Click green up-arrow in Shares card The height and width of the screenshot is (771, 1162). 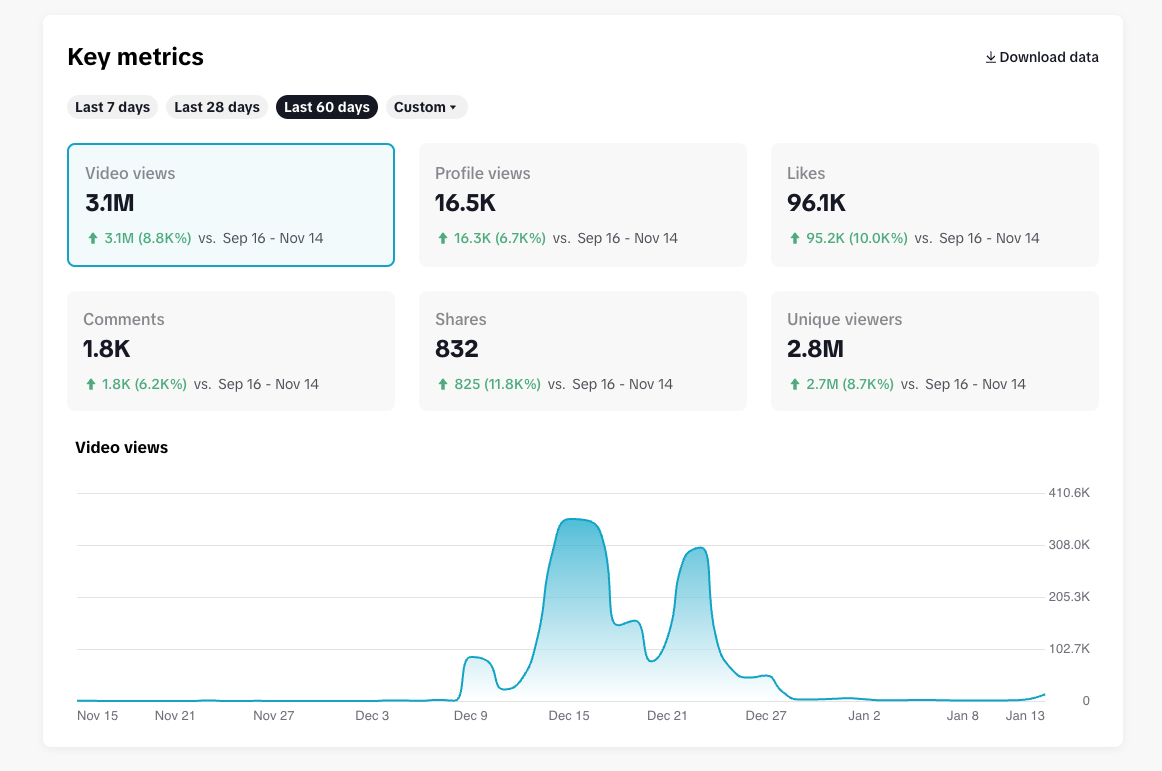442,384
